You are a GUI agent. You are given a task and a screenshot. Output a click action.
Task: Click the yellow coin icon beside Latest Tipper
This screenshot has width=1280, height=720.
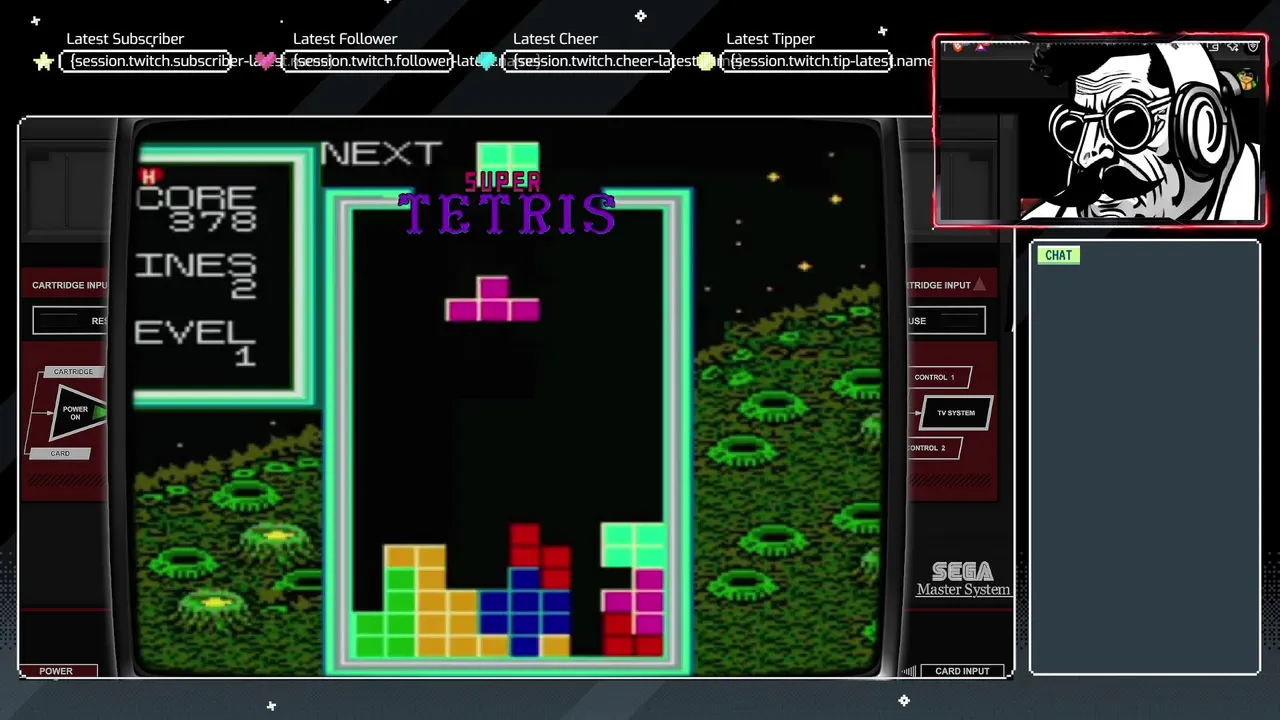tap(706, 61)
